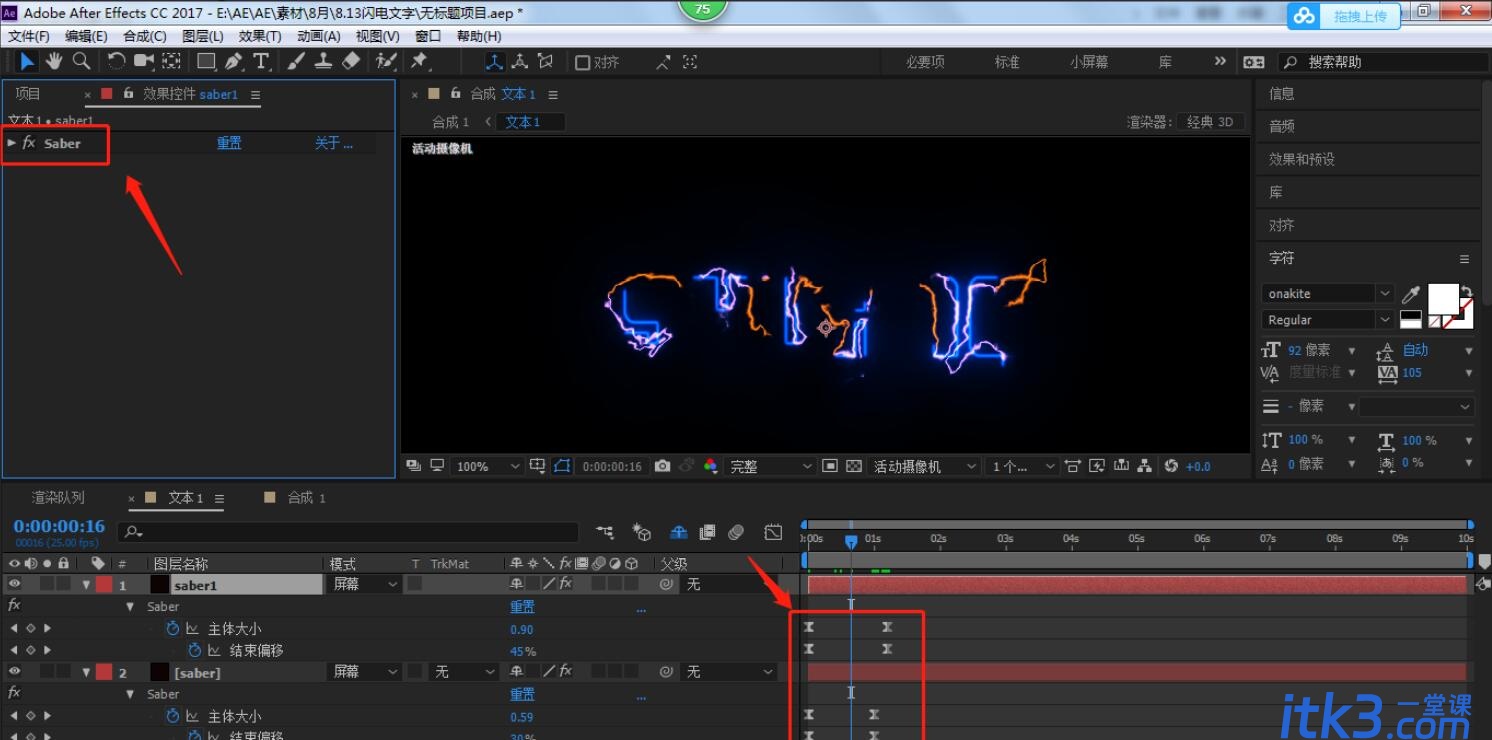Viewport: 1492px width, 740px height.
Task: Collapse the [saber] layer 2 twirl arrow
Action: pos(86,672)
